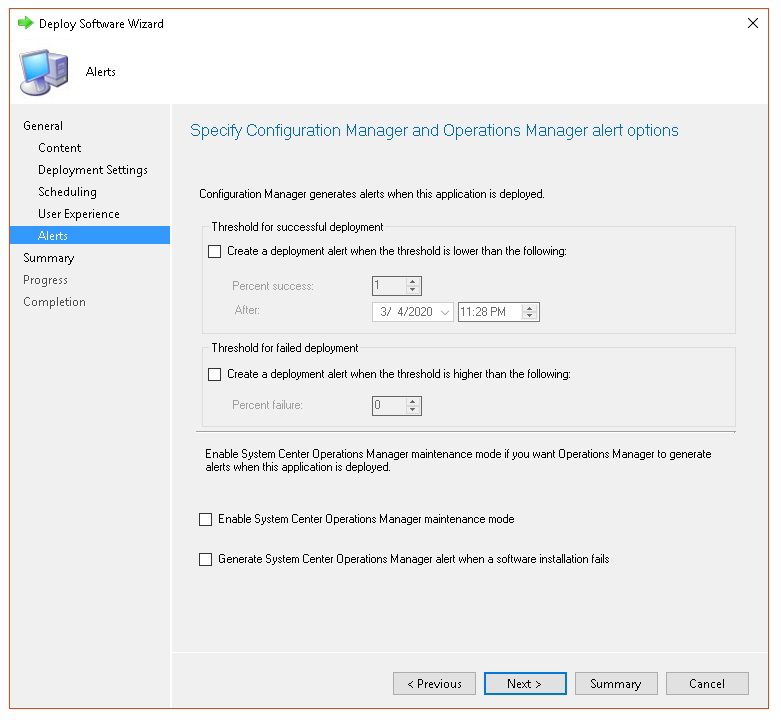Viewport: 781px width, 722px height.
Task: Increase the After time with up arrow
Action: (530, 308)
